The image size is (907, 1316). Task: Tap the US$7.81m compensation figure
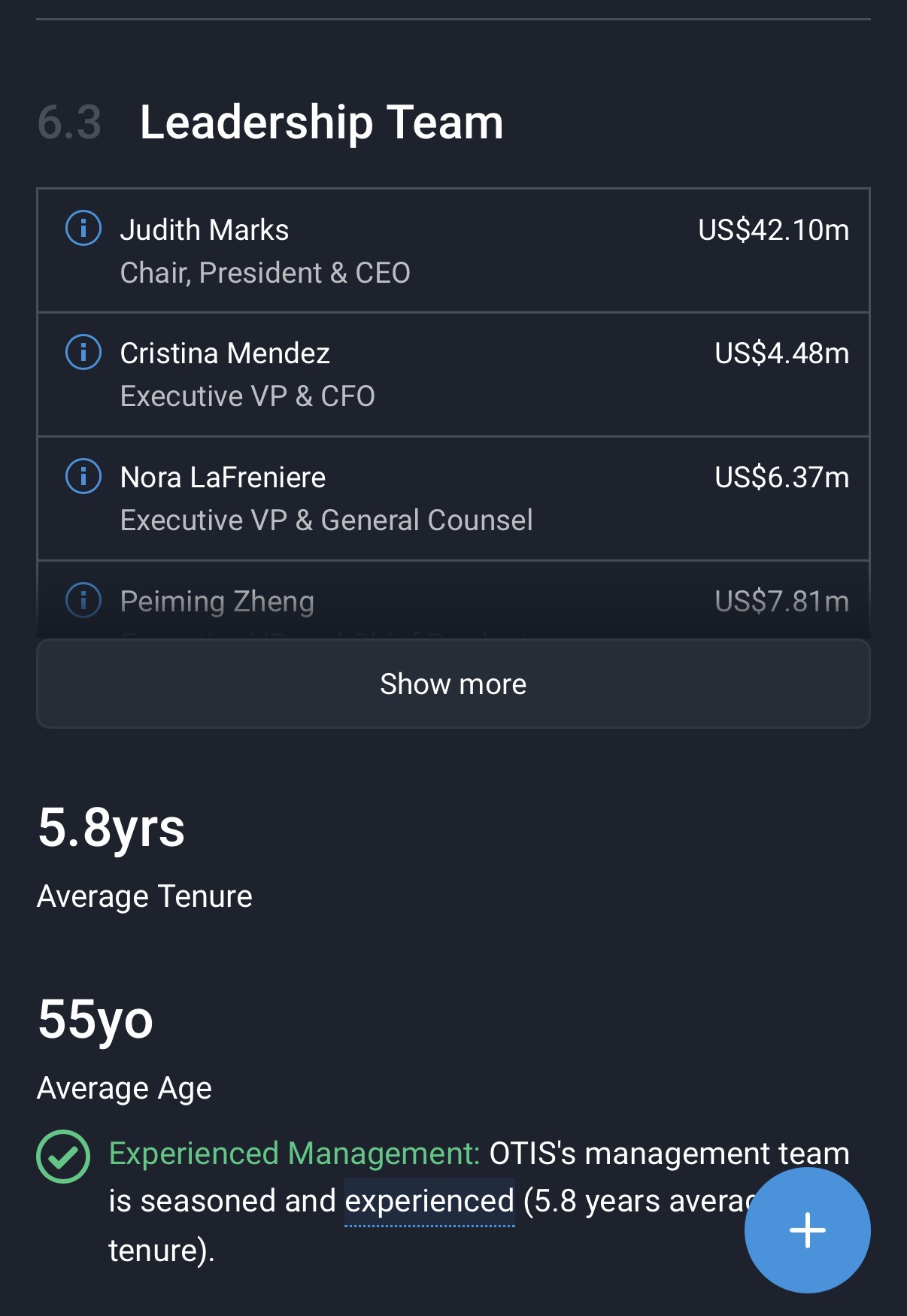(781, 602)
